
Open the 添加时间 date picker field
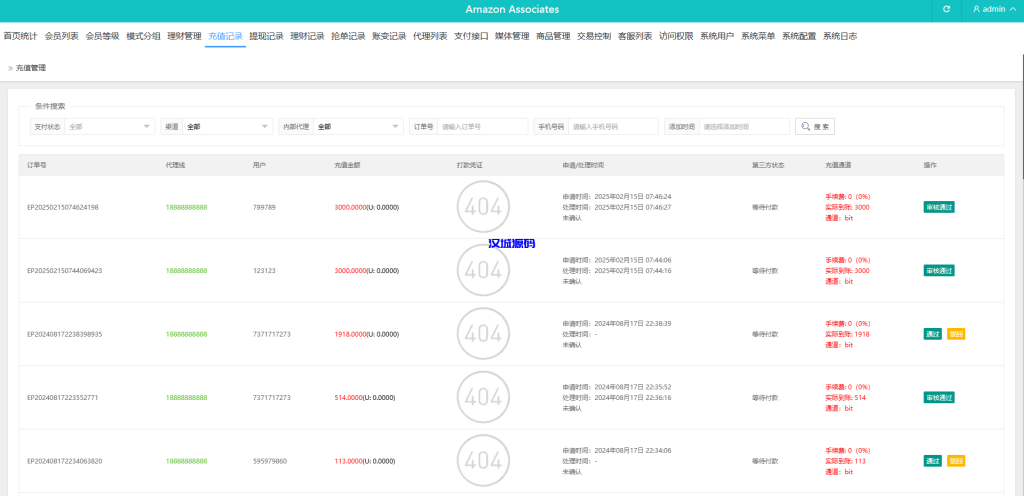743,127
